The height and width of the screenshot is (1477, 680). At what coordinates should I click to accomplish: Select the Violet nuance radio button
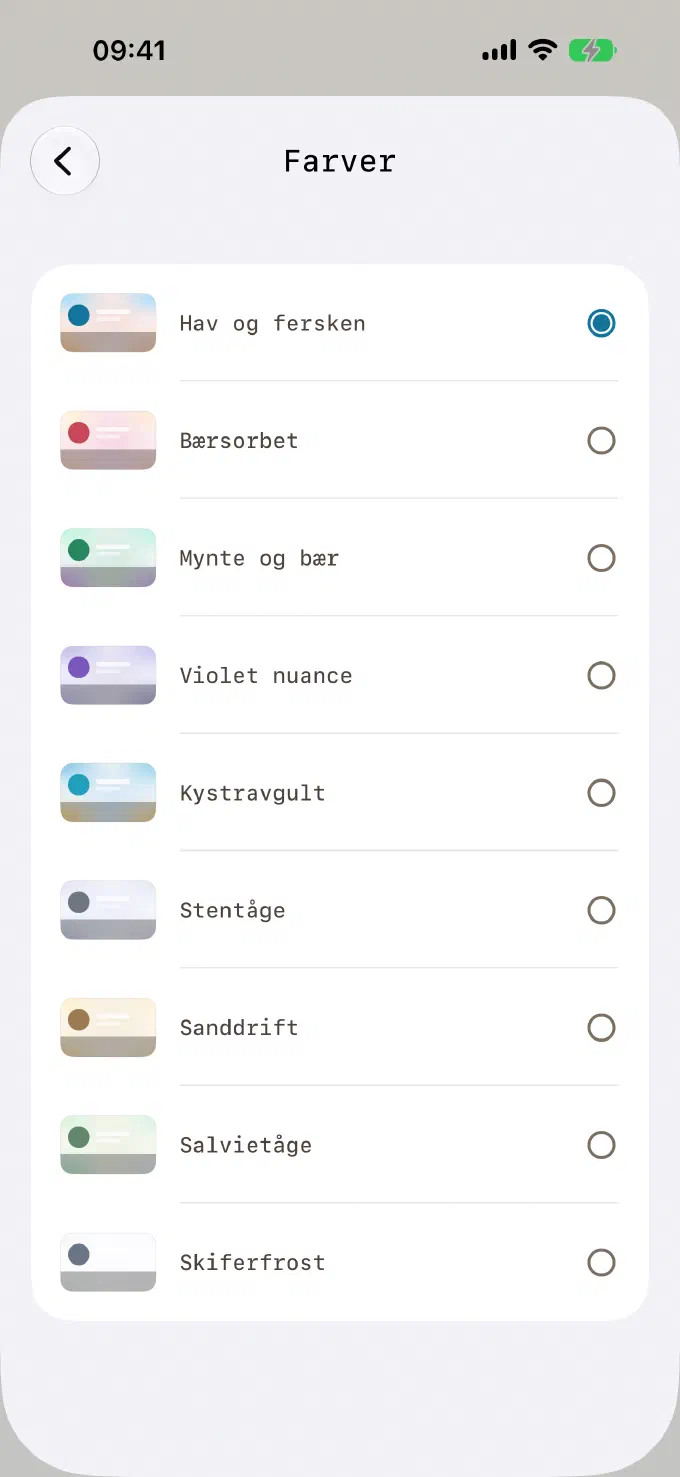click(x=601, y=676)
